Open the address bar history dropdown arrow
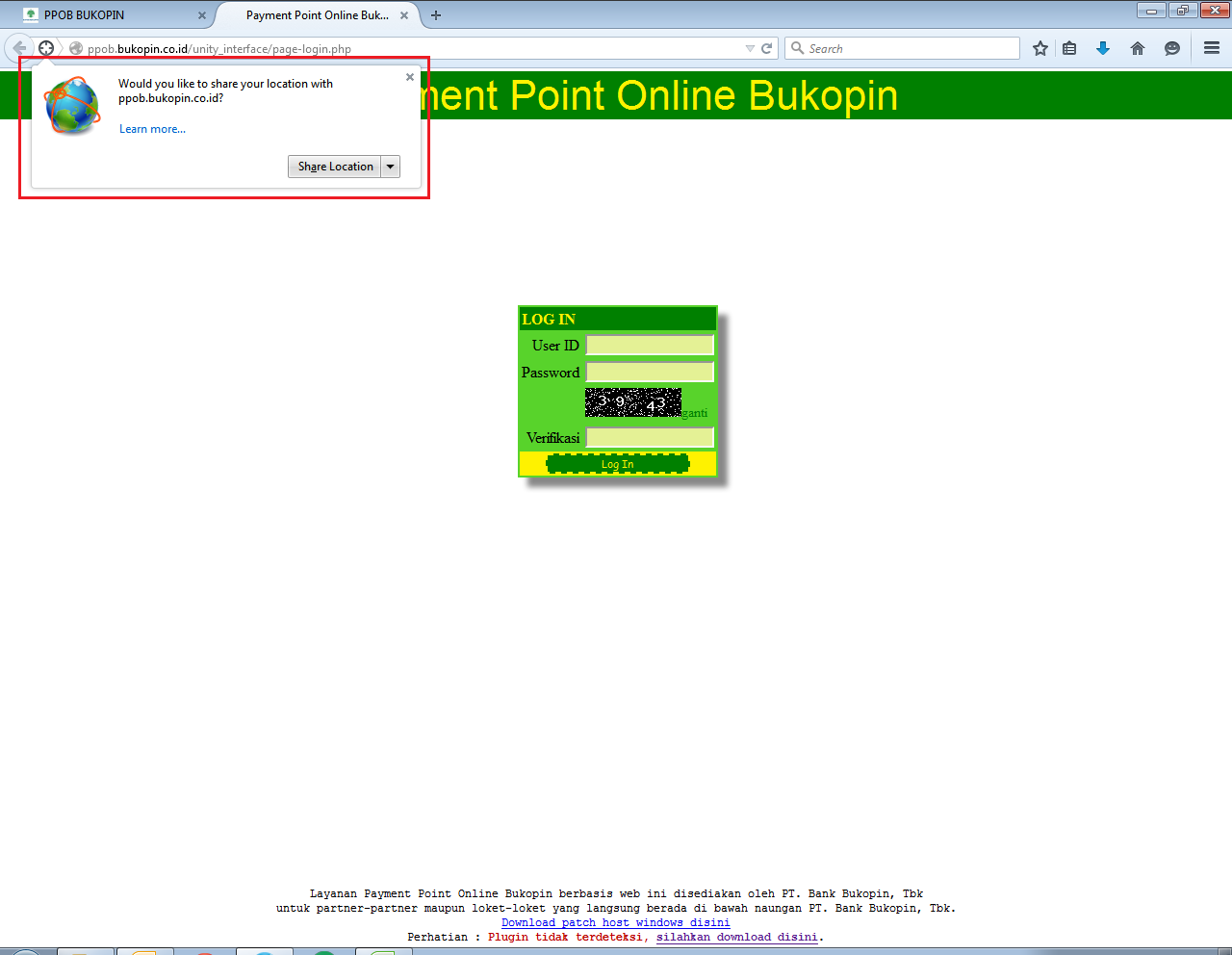This screenshot has height=955, width=1232. click(x=750, y=48)
